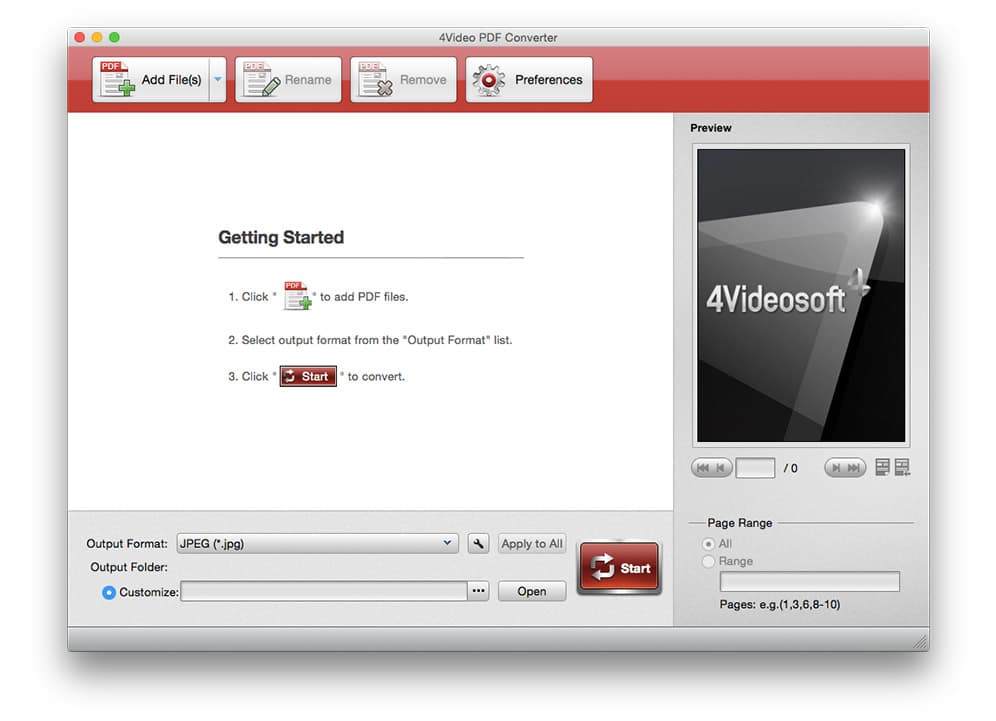This screenshot has height=721, width=996.
Task: Click the Remove PDF toolbar button
Action: [403, 80]
